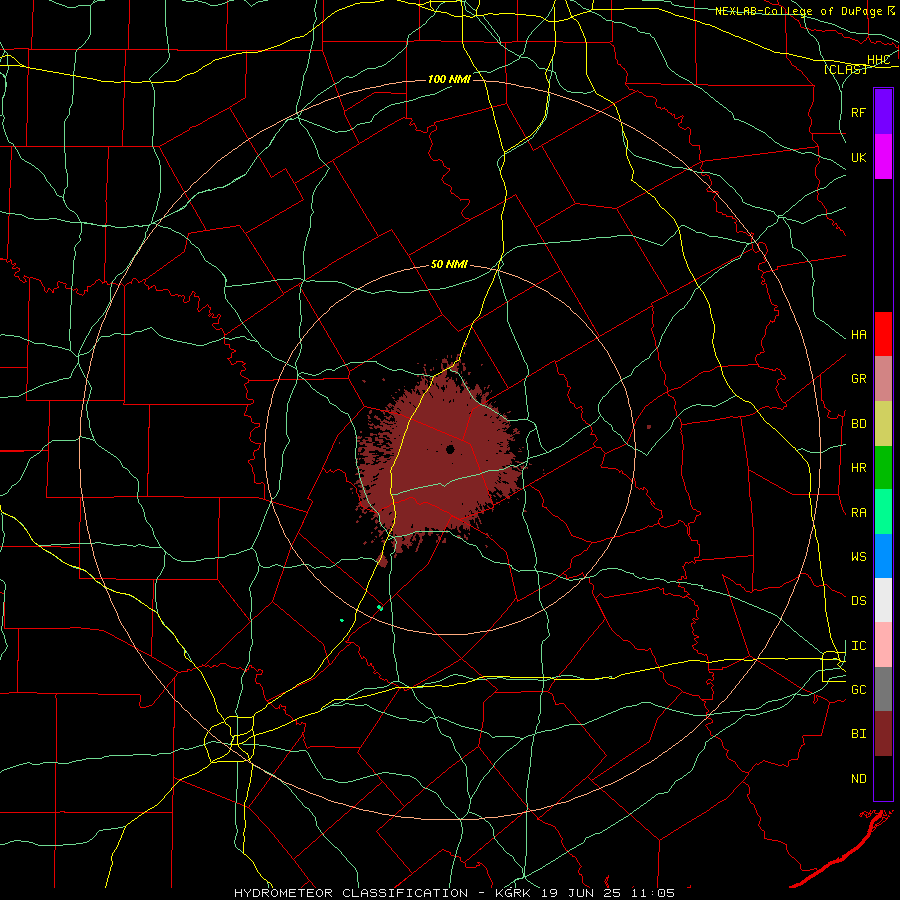Screen dimensions: 900x900
Task: Select the IC light pink swatch
Action: [x=883, y=645]
